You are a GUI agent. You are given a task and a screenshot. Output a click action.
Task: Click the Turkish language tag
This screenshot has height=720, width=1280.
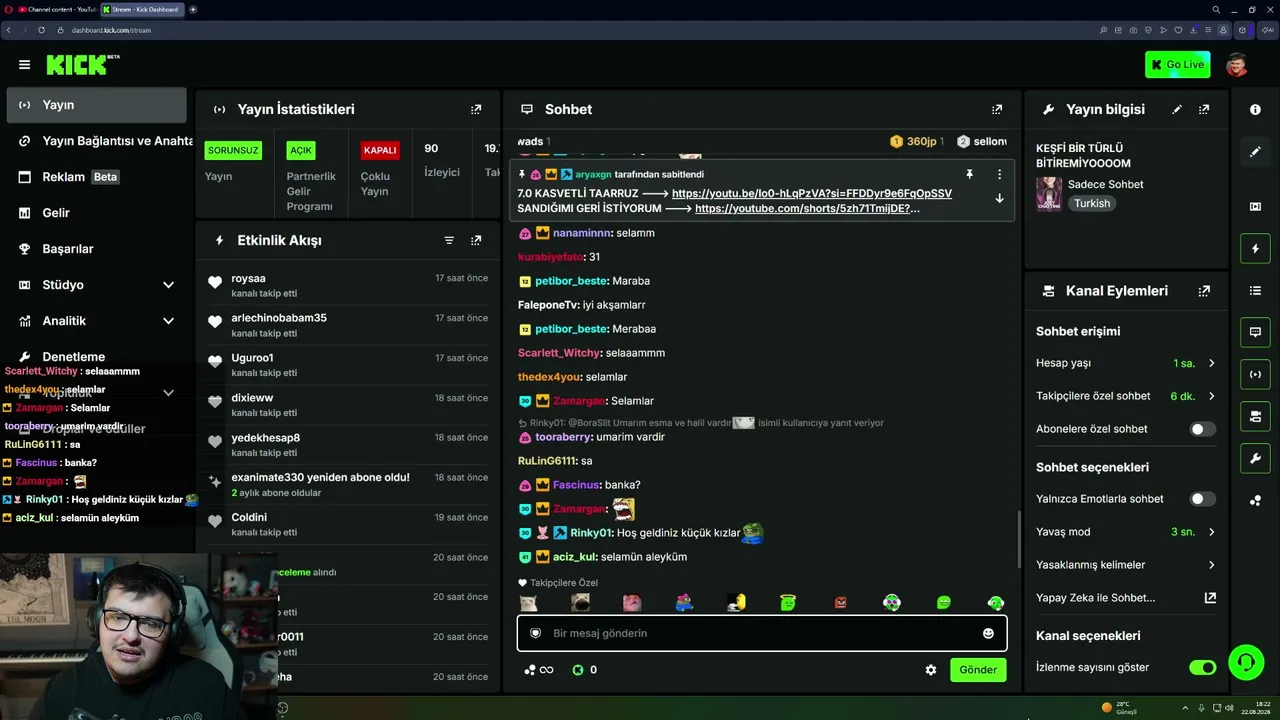[x=1092, y=203]
